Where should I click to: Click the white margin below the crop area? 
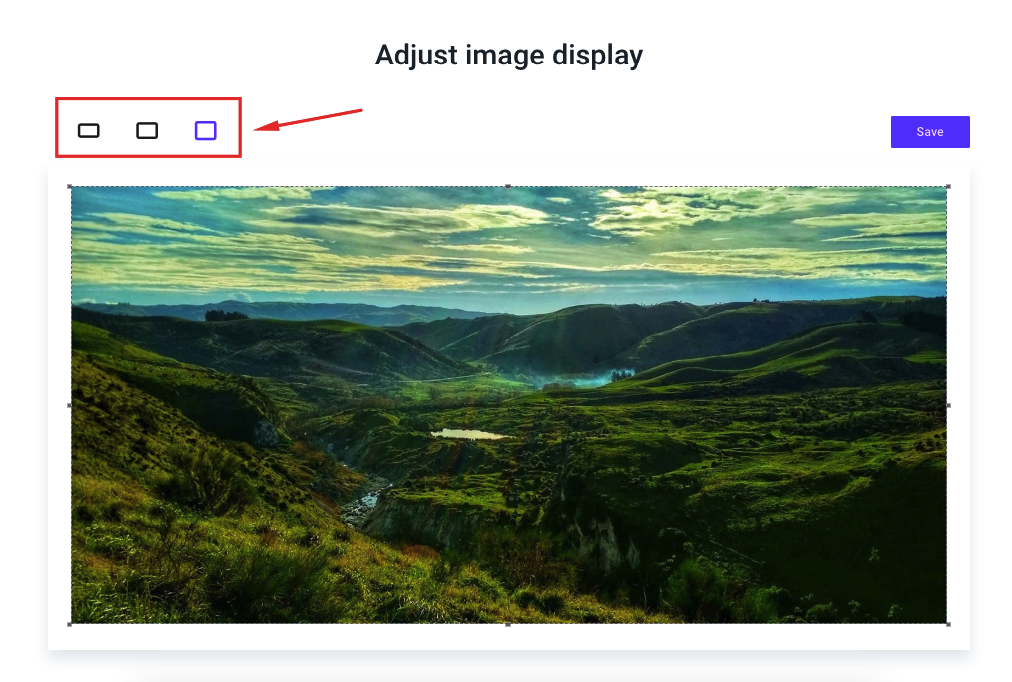tap(509, 637)
